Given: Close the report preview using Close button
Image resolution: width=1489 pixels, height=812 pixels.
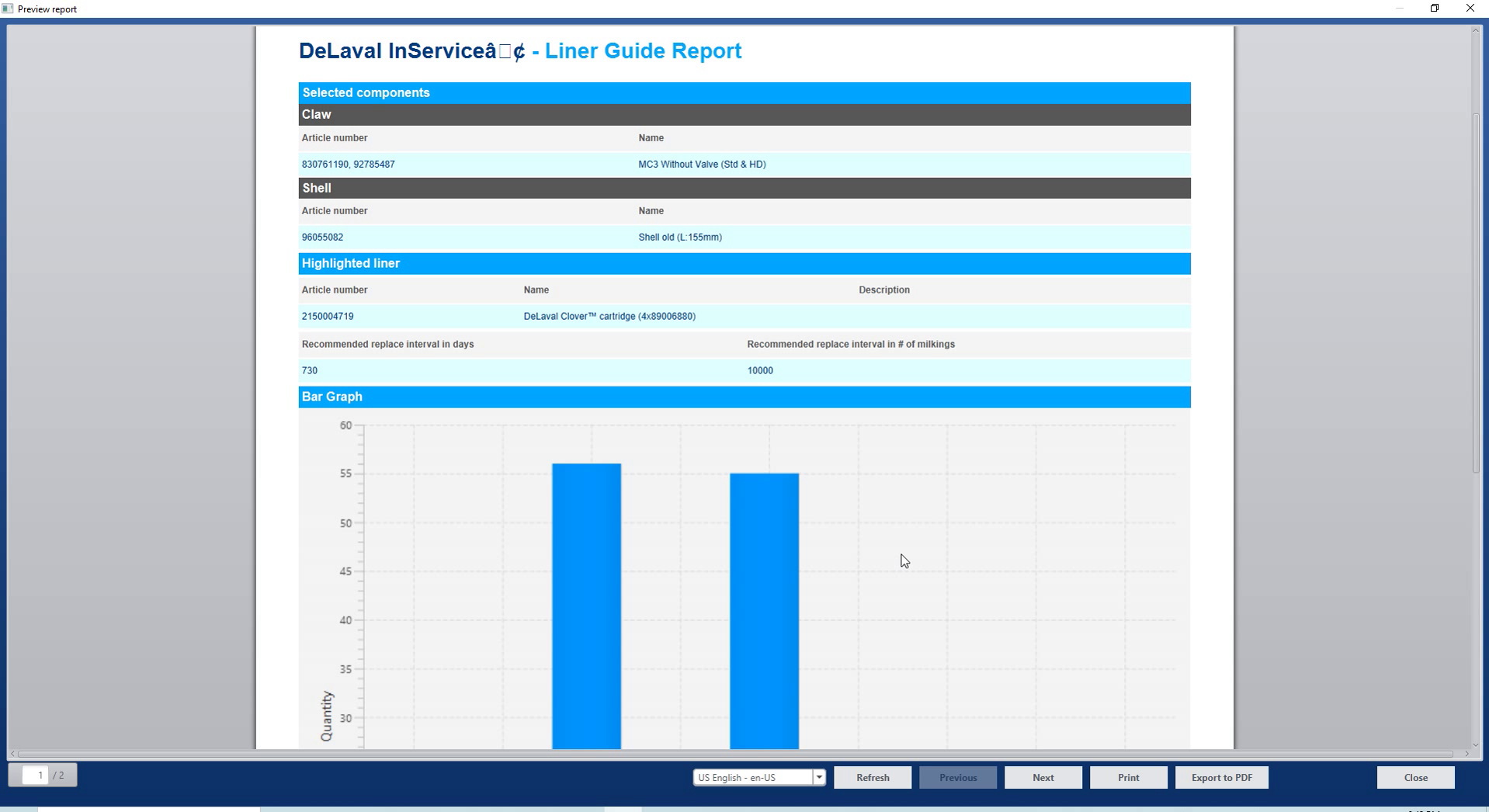Looking at the screenshot, I should [1415, 777].
